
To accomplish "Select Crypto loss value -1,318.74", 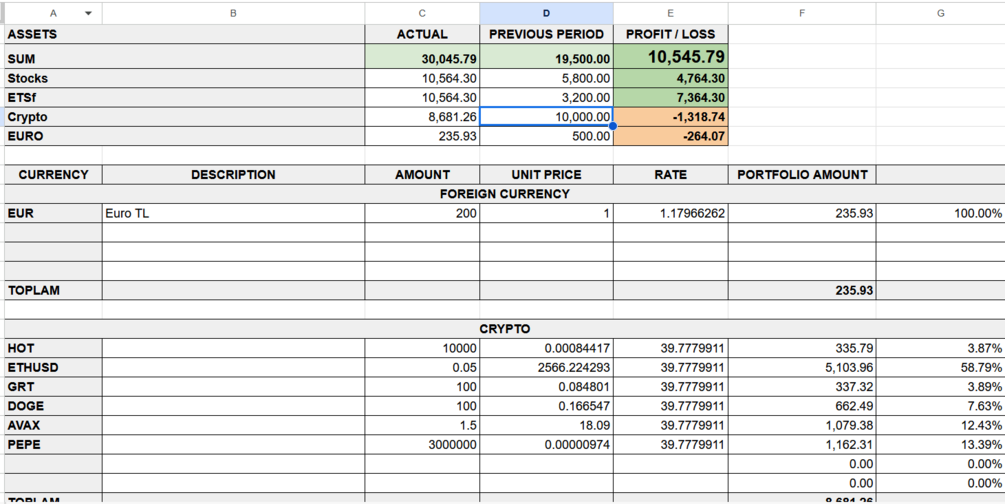I will (670, 117).
